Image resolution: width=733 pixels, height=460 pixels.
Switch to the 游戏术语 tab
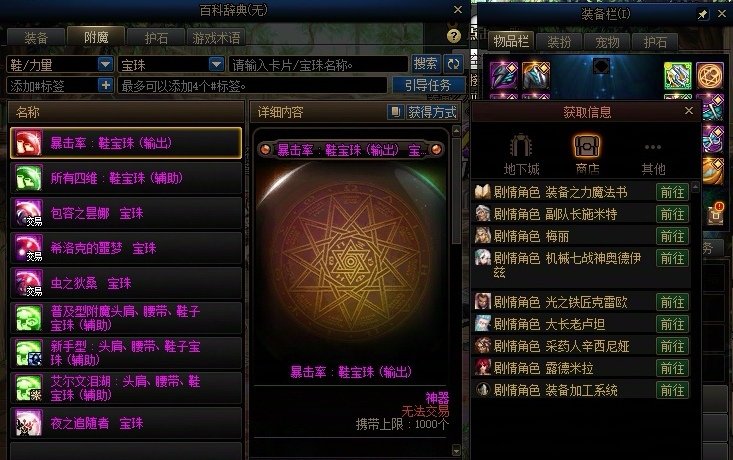click(x=216, y=37)
